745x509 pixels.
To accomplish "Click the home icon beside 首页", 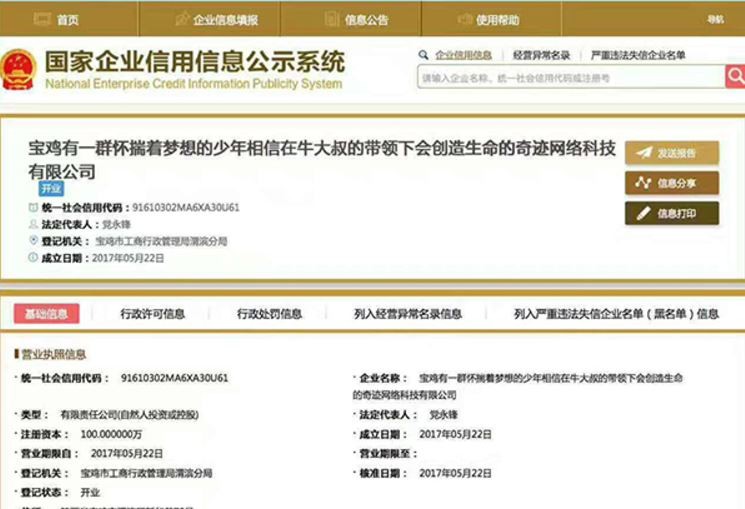I will [x=42, y=19].
